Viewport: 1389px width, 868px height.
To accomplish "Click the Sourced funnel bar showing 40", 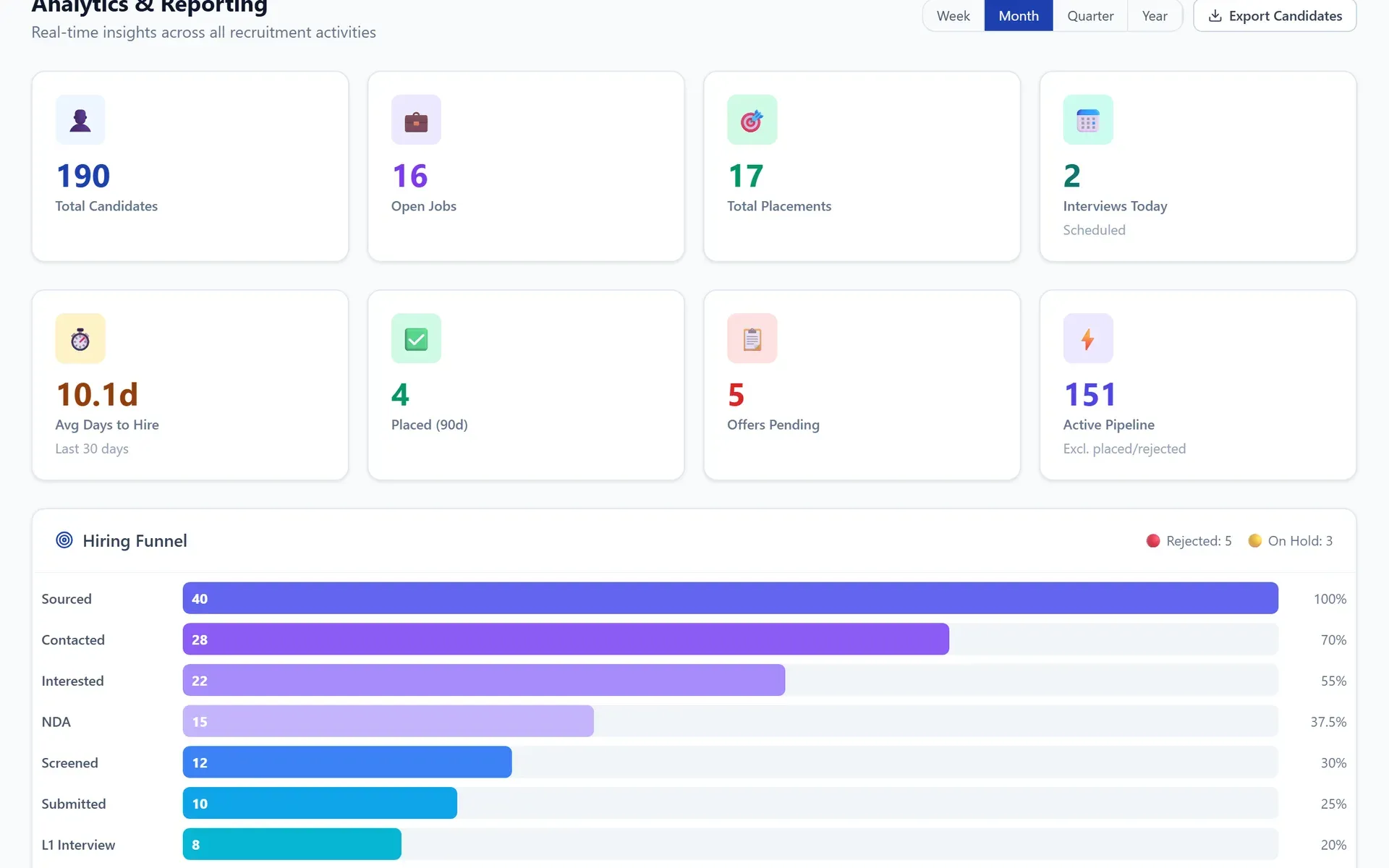I will pos(730,598).
